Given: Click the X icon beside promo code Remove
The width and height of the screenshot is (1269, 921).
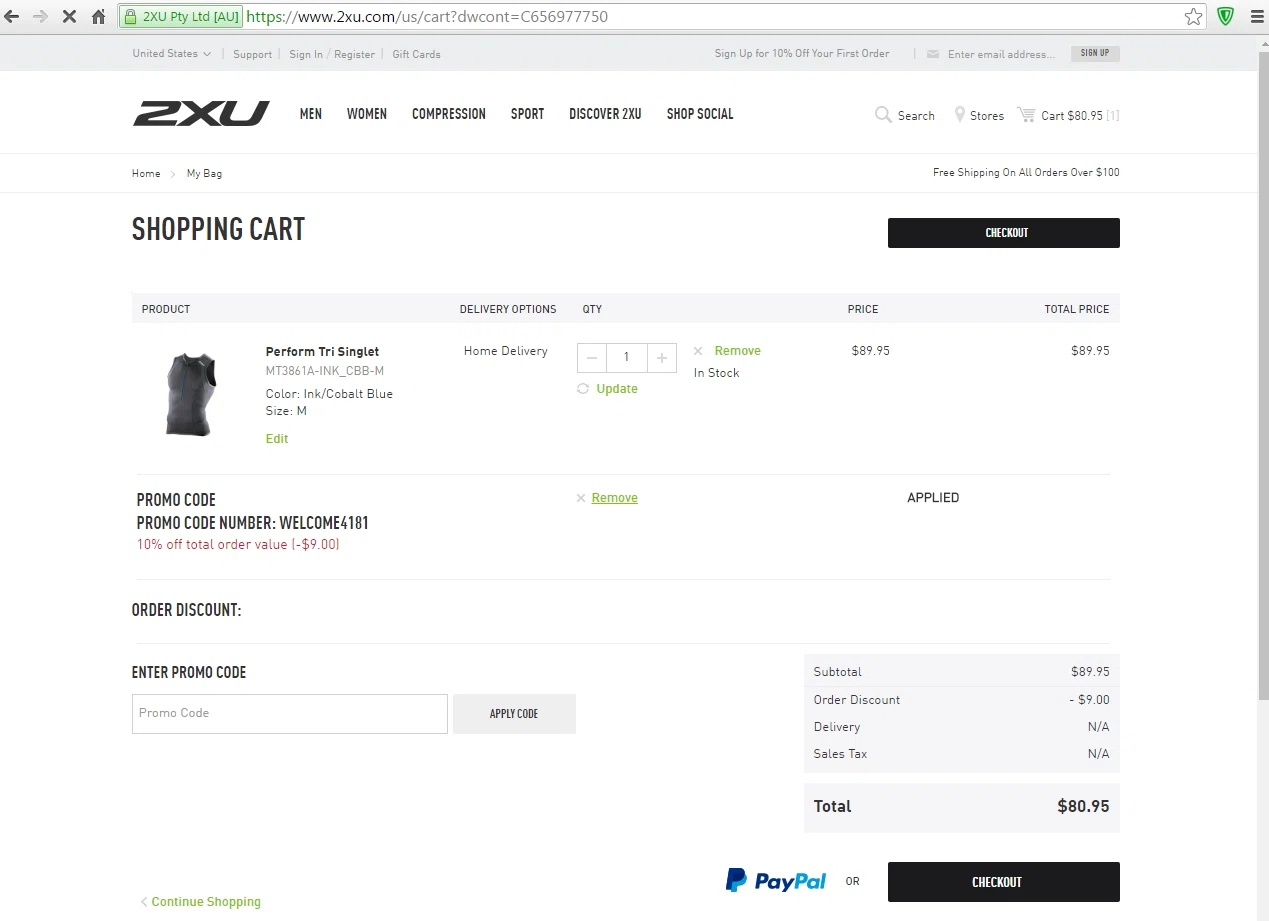Looking at the screenshot, I should [581, 498].
